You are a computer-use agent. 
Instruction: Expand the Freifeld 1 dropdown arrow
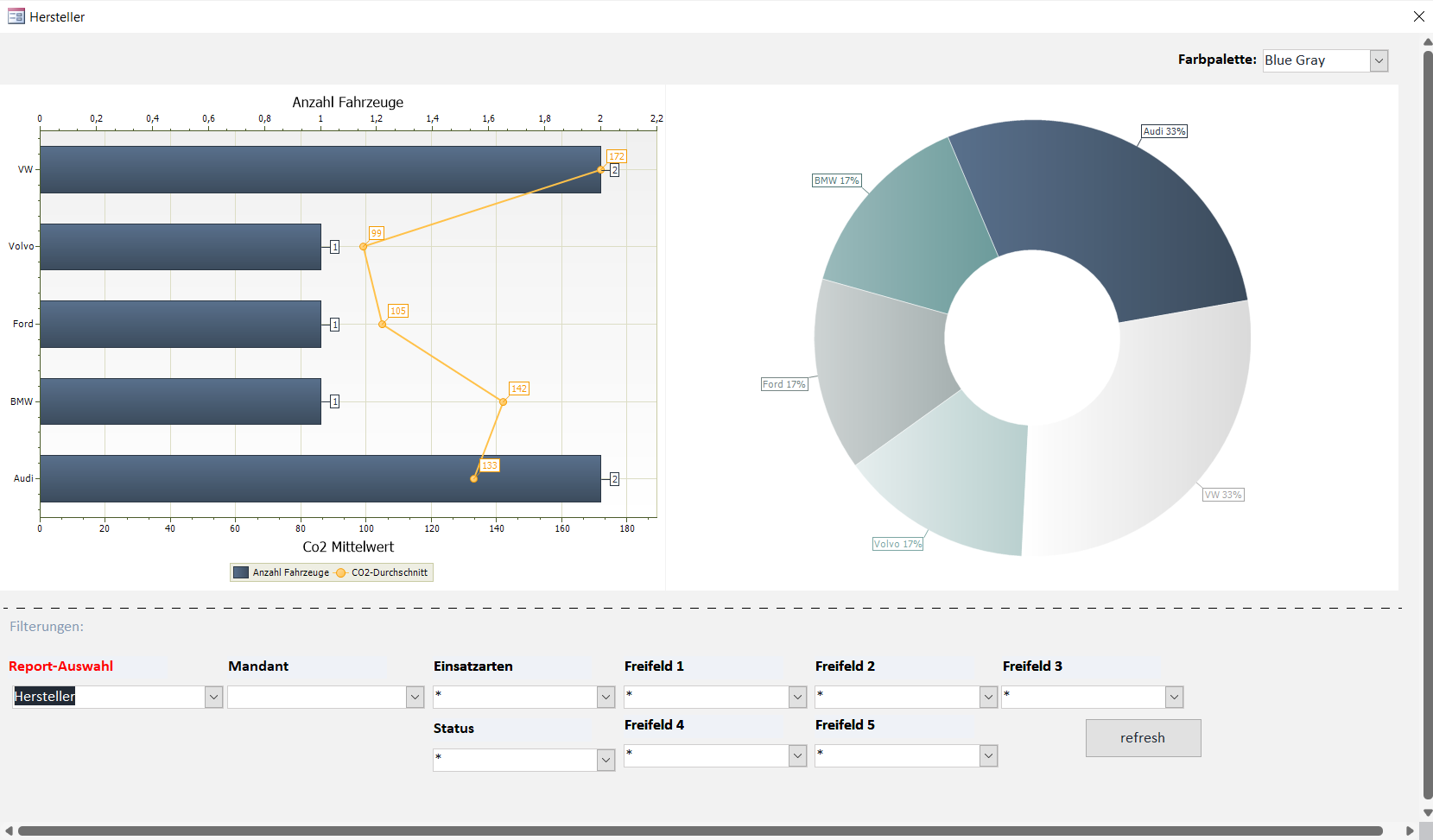click(x=797, y=697)
